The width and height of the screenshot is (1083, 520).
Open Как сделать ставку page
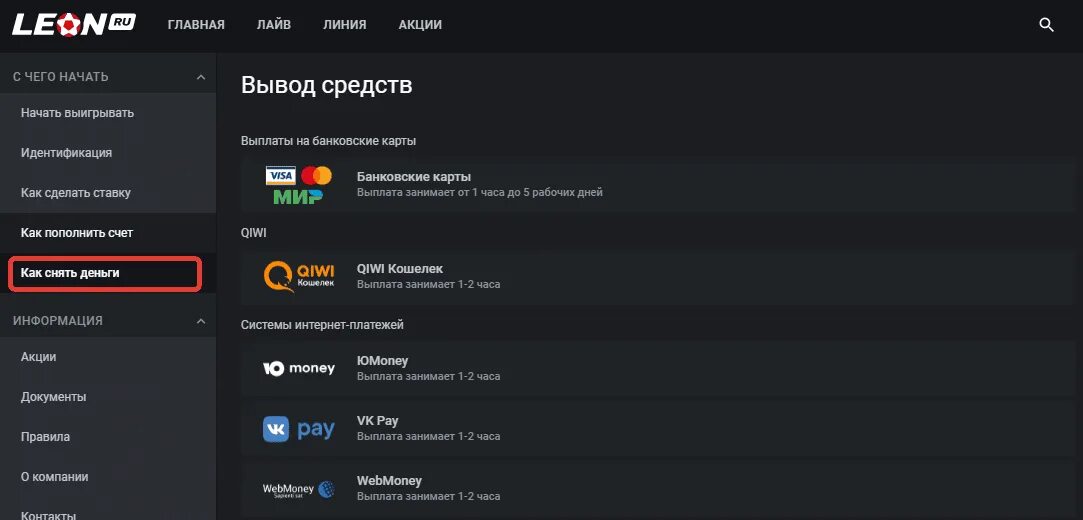click(108, 193)
